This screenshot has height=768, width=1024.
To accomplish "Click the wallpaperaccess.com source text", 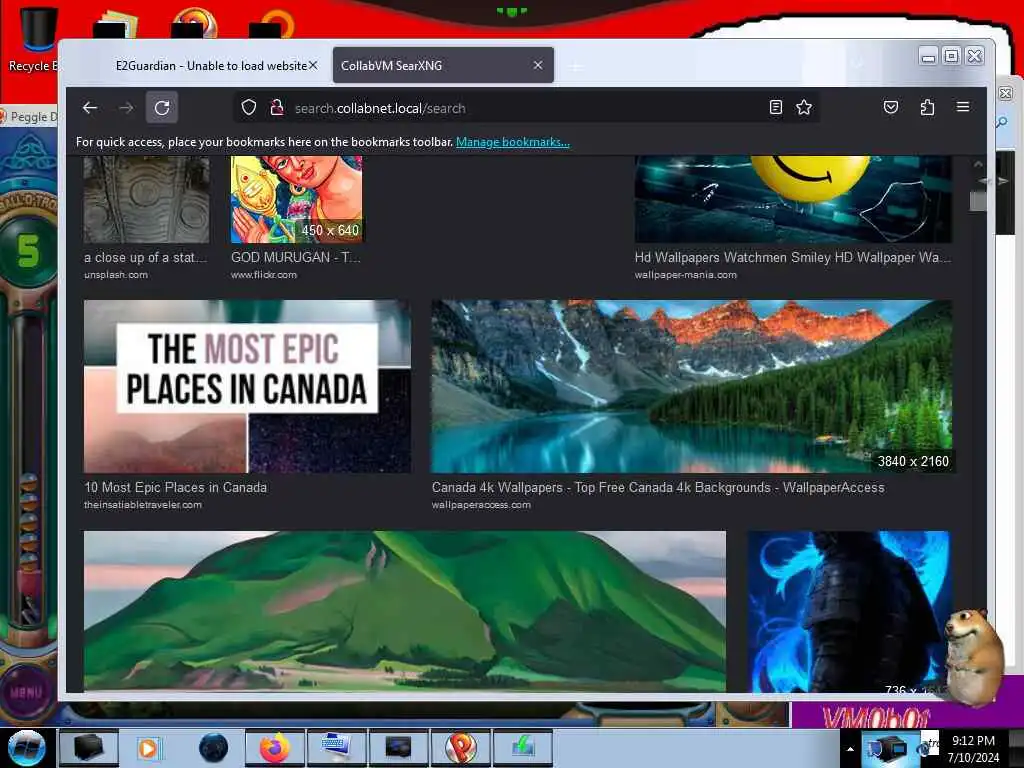I will tap(481, 505).
